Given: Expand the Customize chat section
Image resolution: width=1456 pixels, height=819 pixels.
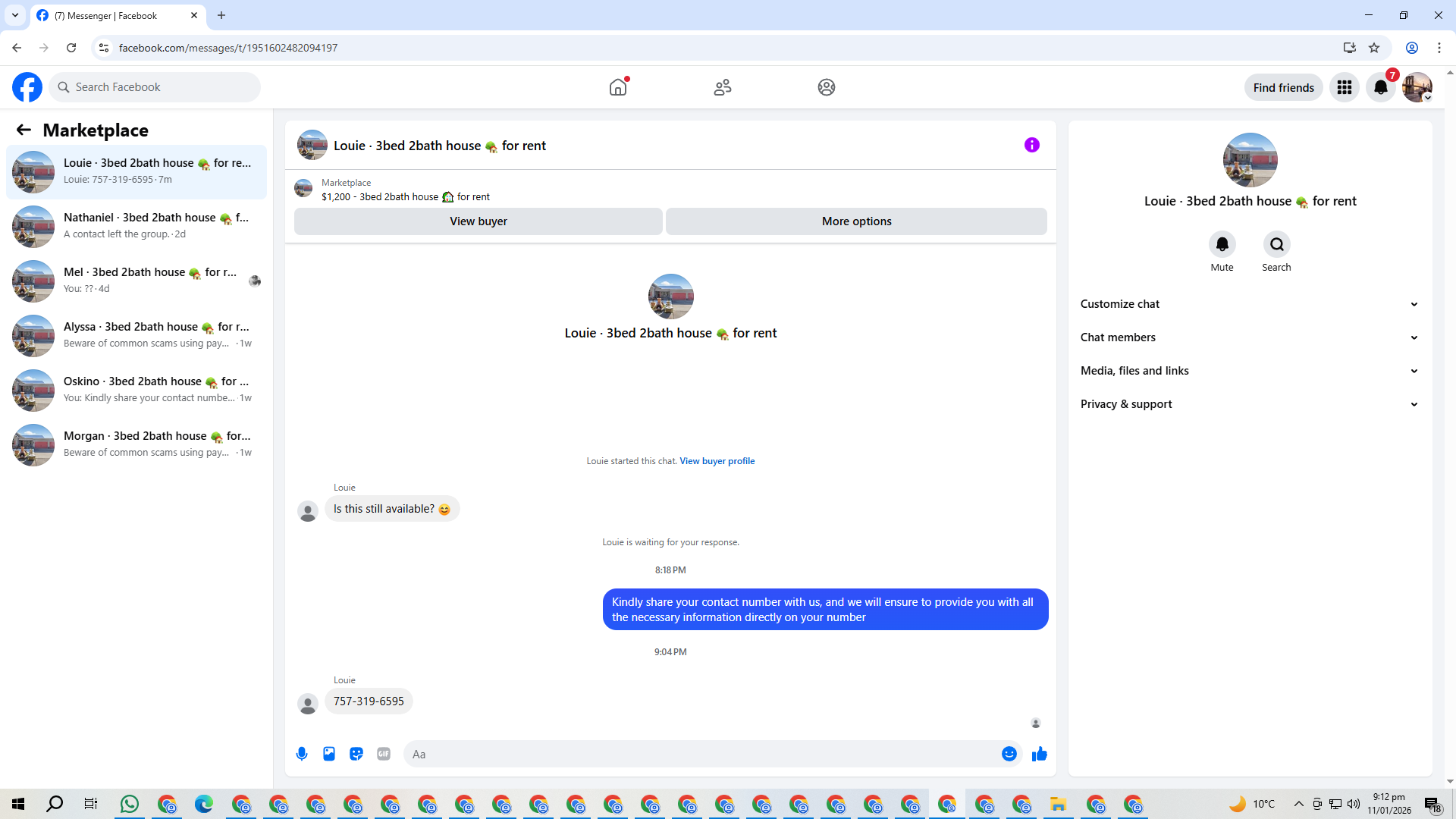Looking at the screenshot, I should click(x=1250, y=304).
